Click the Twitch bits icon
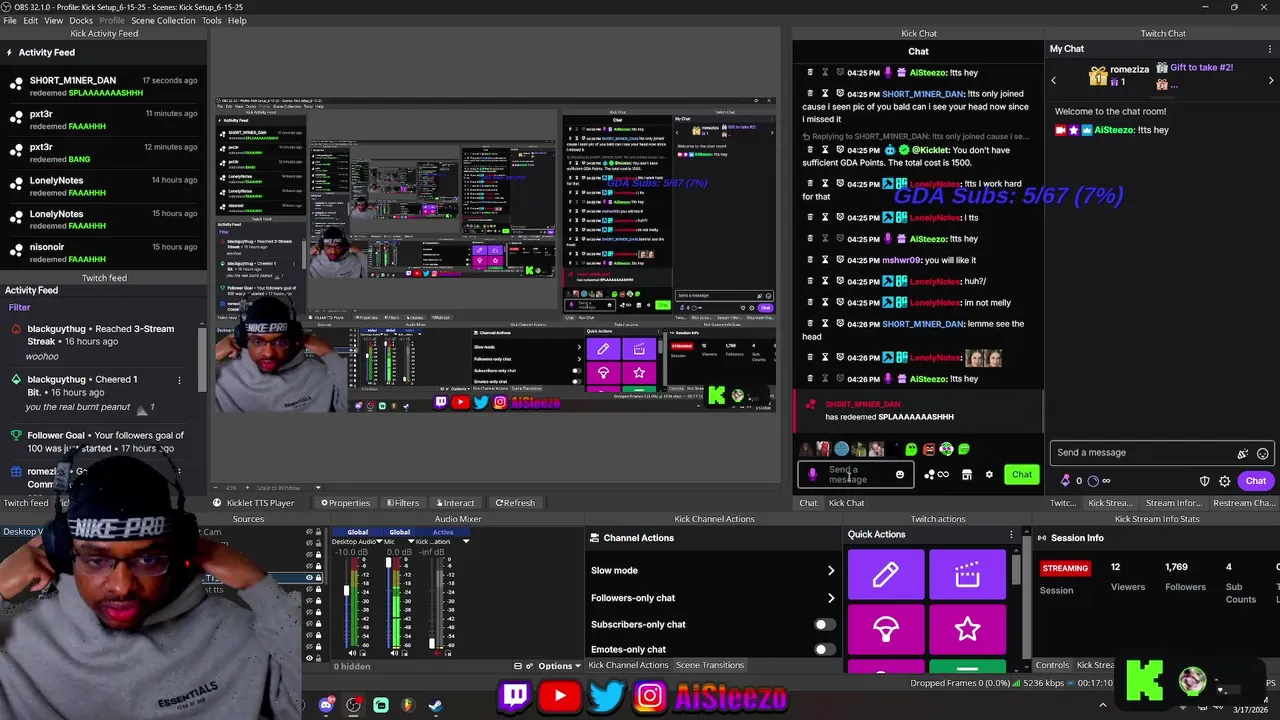Image resolution: width=1280 pixels, height=720 pixels. pos(1065,481)
